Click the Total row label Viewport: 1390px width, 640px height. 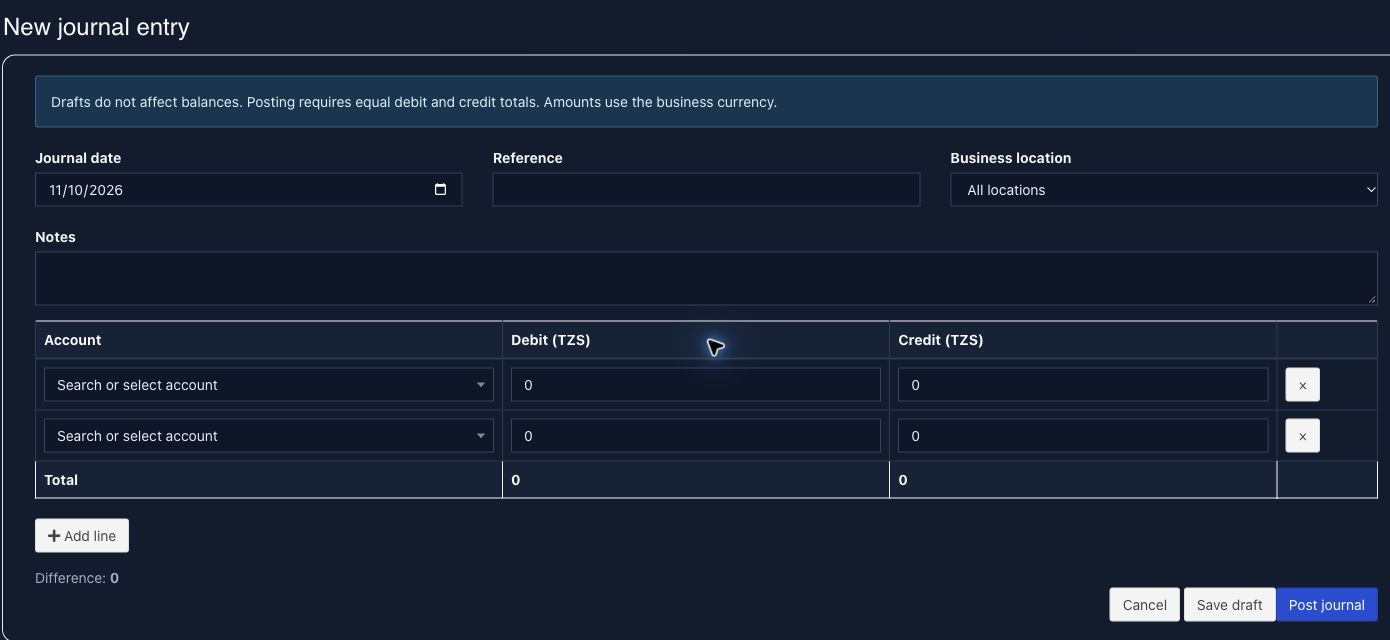coord(61,480)
